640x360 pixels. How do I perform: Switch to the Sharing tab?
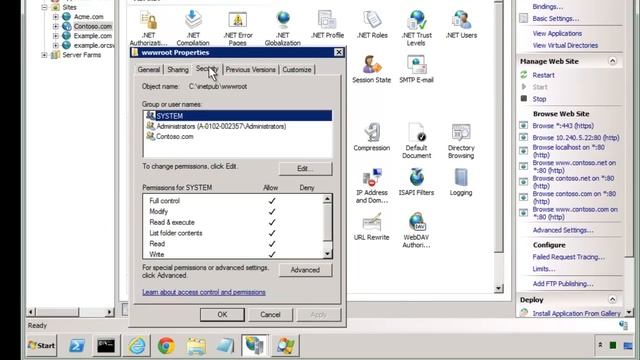[x=178, y=69]
